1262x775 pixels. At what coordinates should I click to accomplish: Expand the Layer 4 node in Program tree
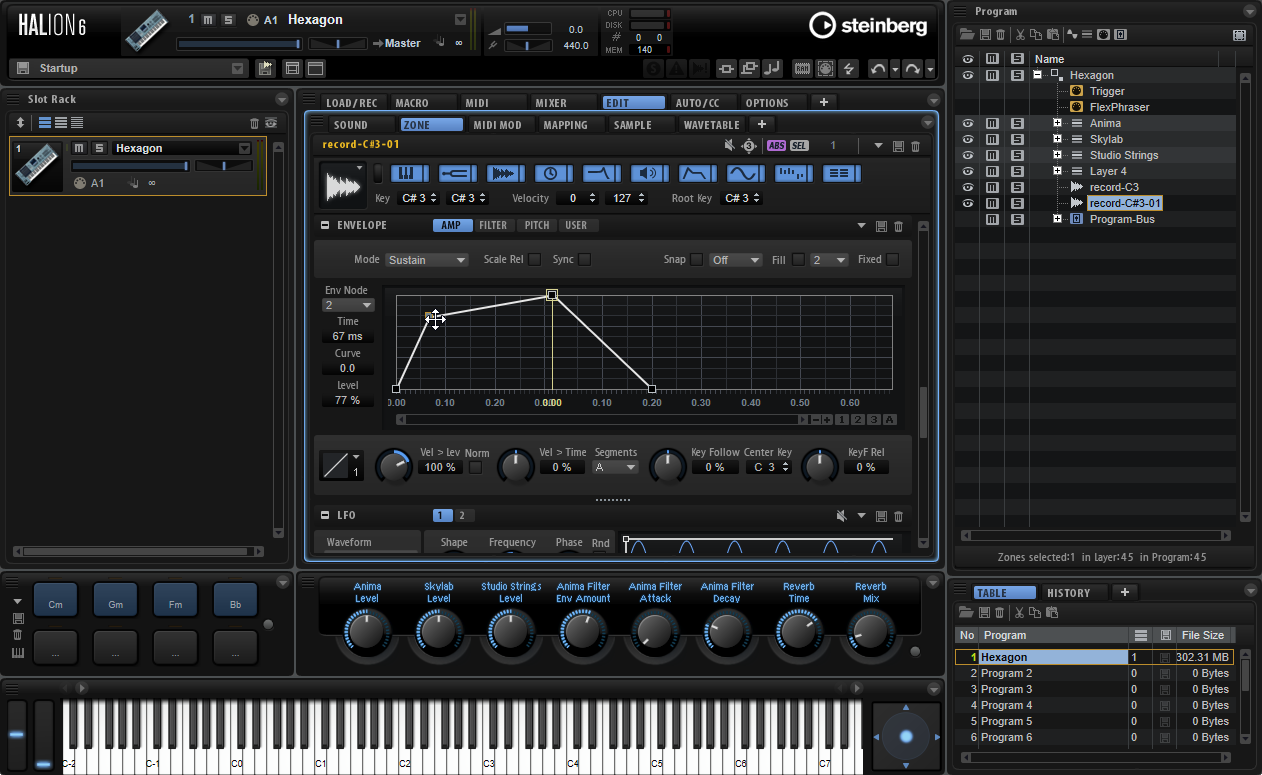1057,171
